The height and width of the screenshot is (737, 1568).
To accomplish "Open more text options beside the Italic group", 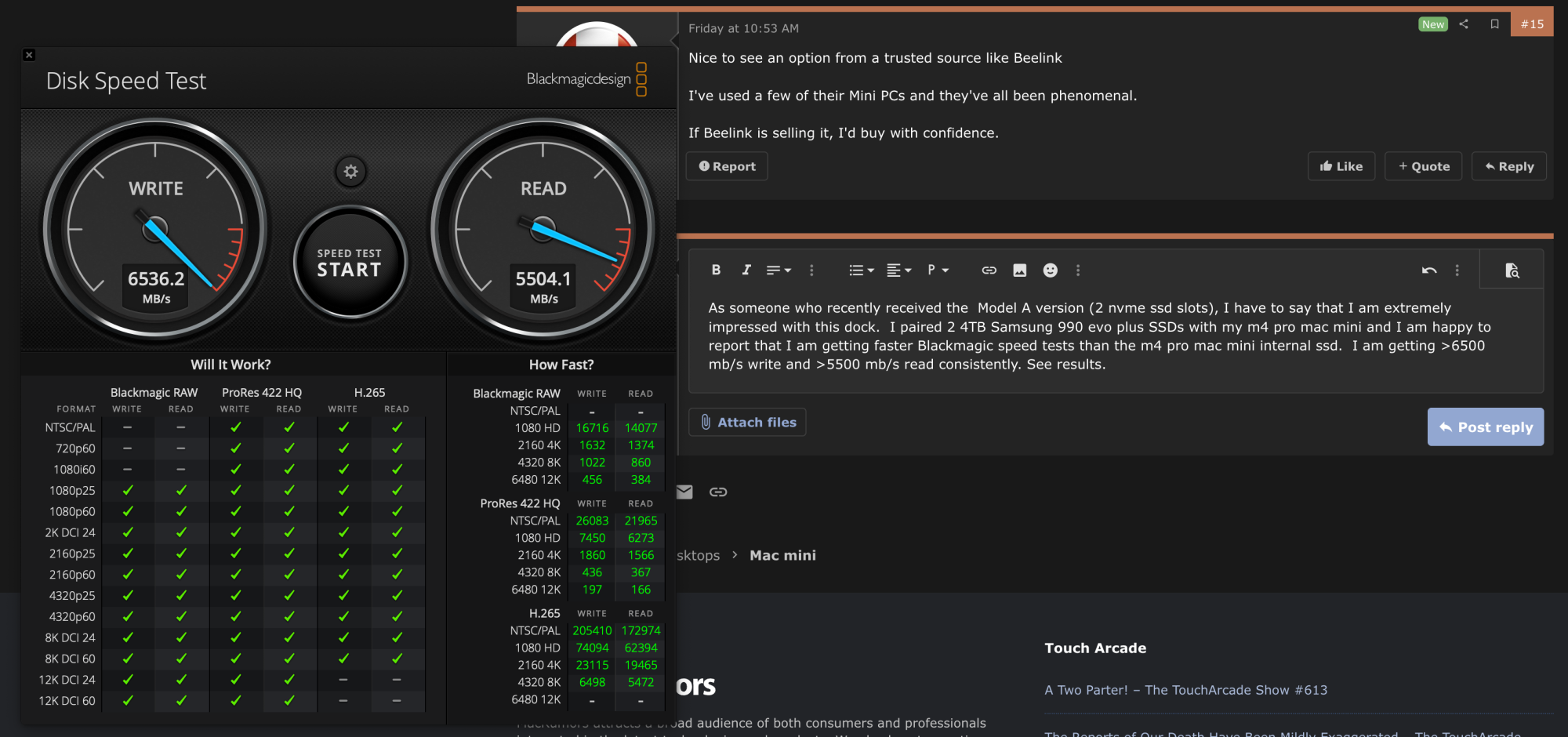I will (811, 270).
